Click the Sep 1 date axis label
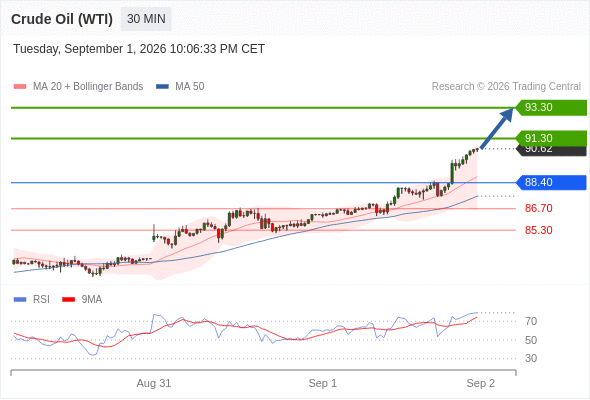This screenshot has width=590, height=400. click(x=322, y=383)
